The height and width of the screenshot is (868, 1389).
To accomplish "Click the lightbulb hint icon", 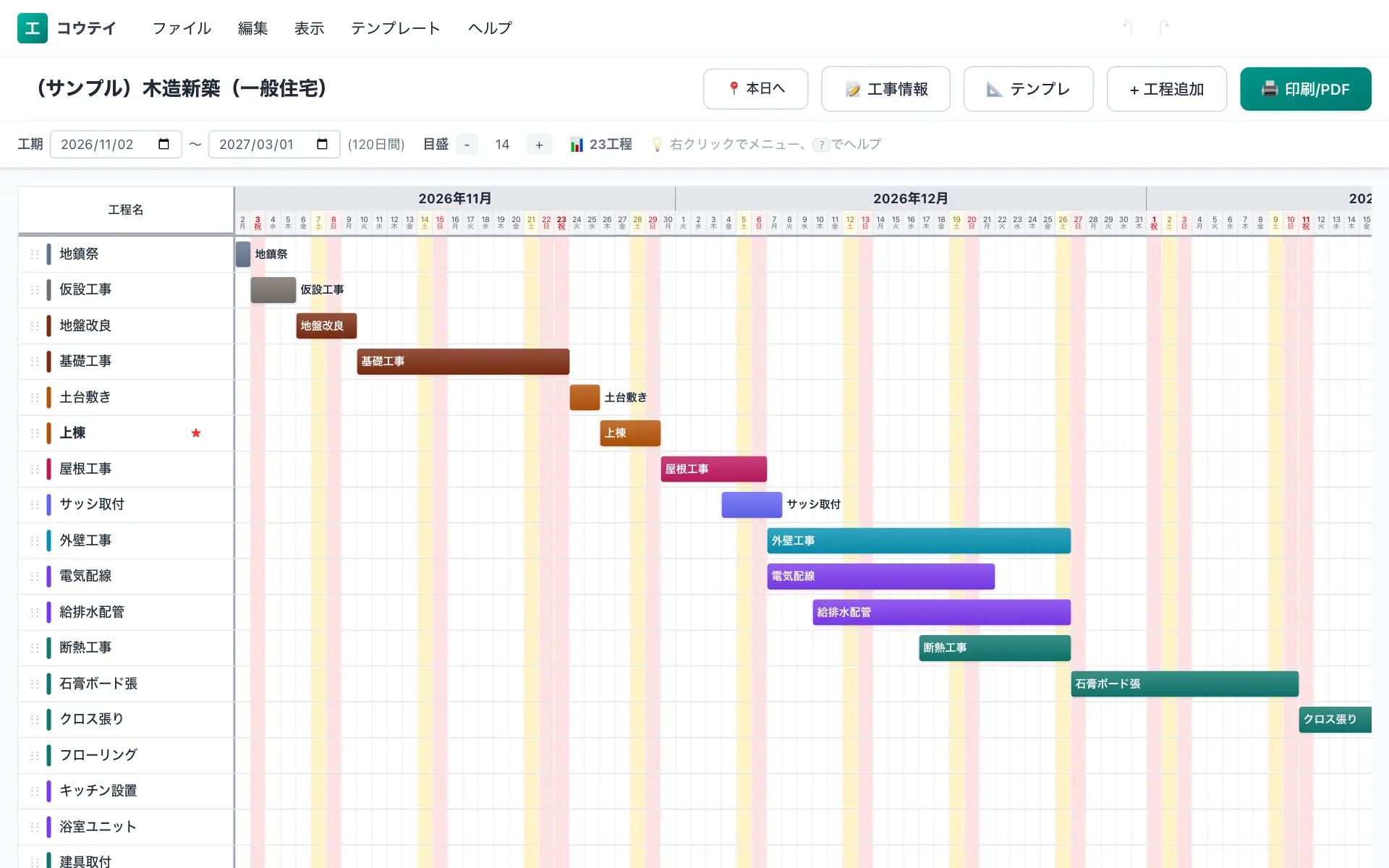I will 657,145.
